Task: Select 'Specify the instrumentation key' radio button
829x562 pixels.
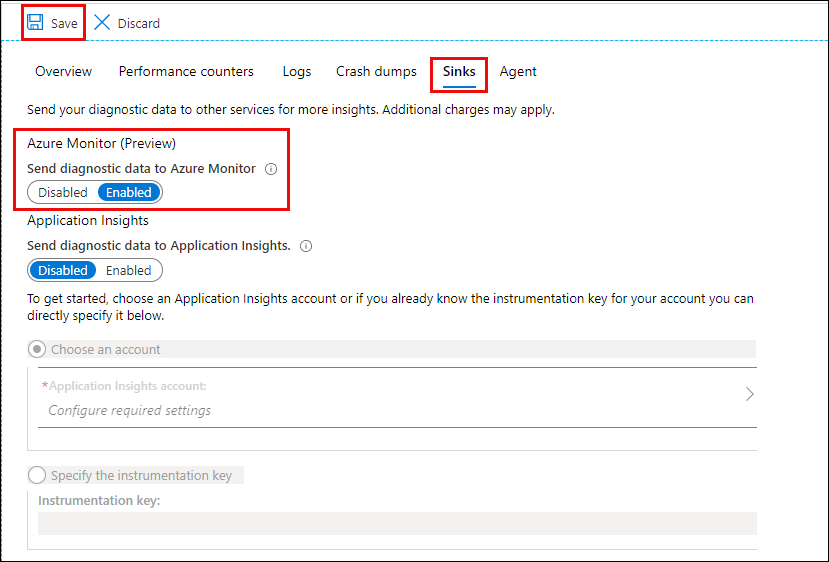Action: point(37,475)
